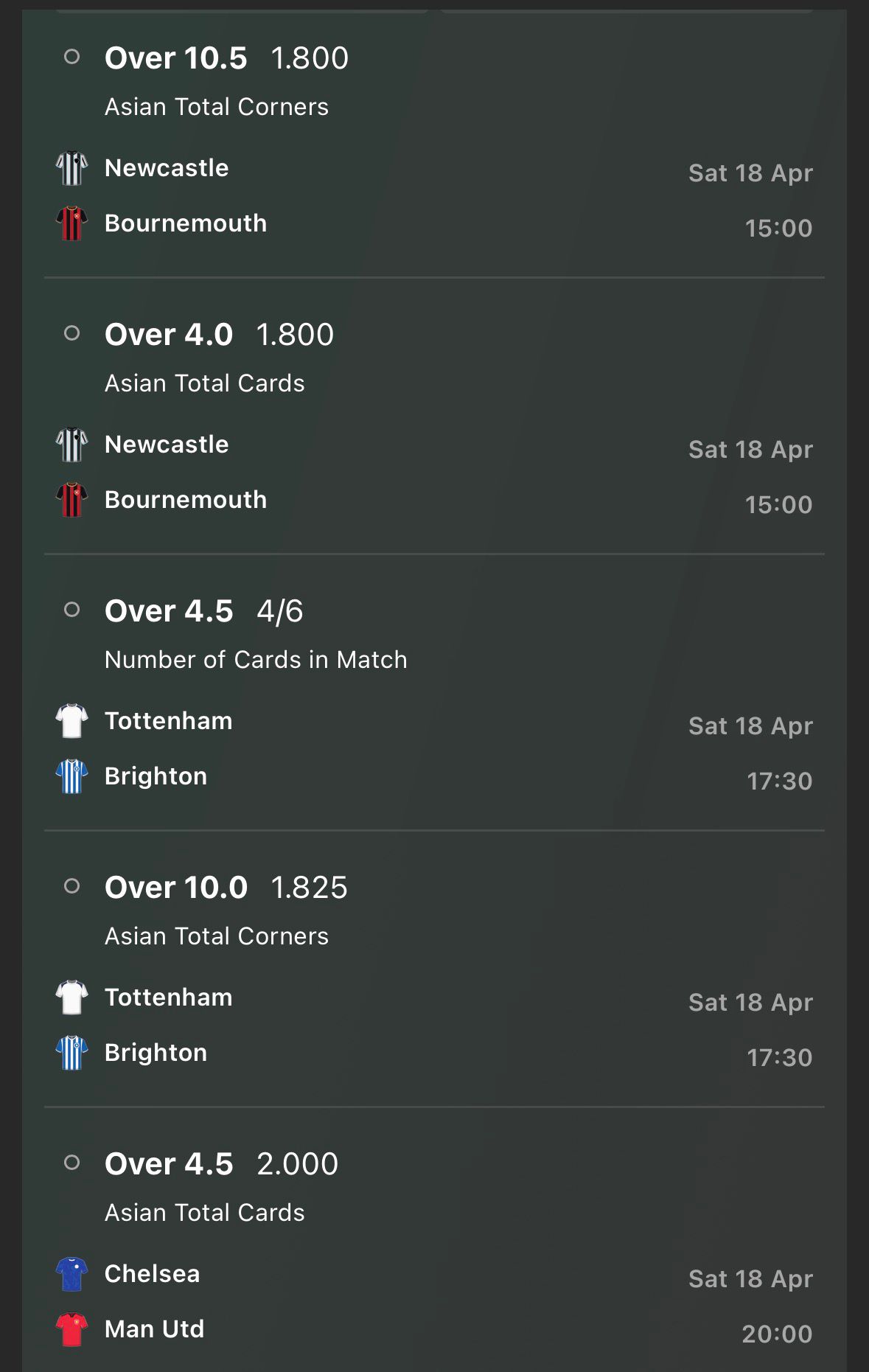Viewport: 869px width, 1372px height.
Task: Select the circle by Over 4.5 at 2.000
Action: (71, 1163)
